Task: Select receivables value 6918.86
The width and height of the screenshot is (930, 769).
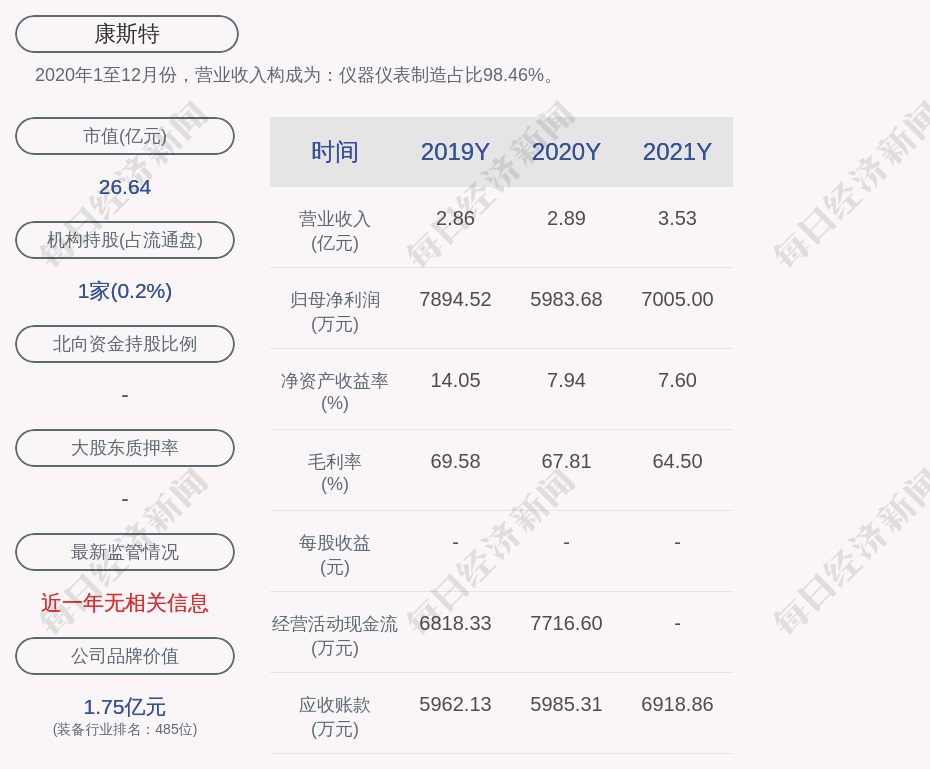Action: tap(677, 704)
